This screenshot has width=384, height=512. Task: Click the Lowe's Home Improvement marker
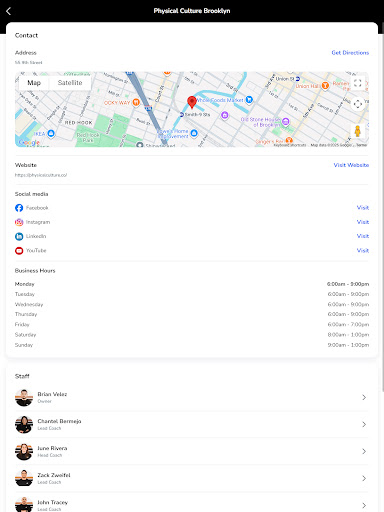click(194, 134)
